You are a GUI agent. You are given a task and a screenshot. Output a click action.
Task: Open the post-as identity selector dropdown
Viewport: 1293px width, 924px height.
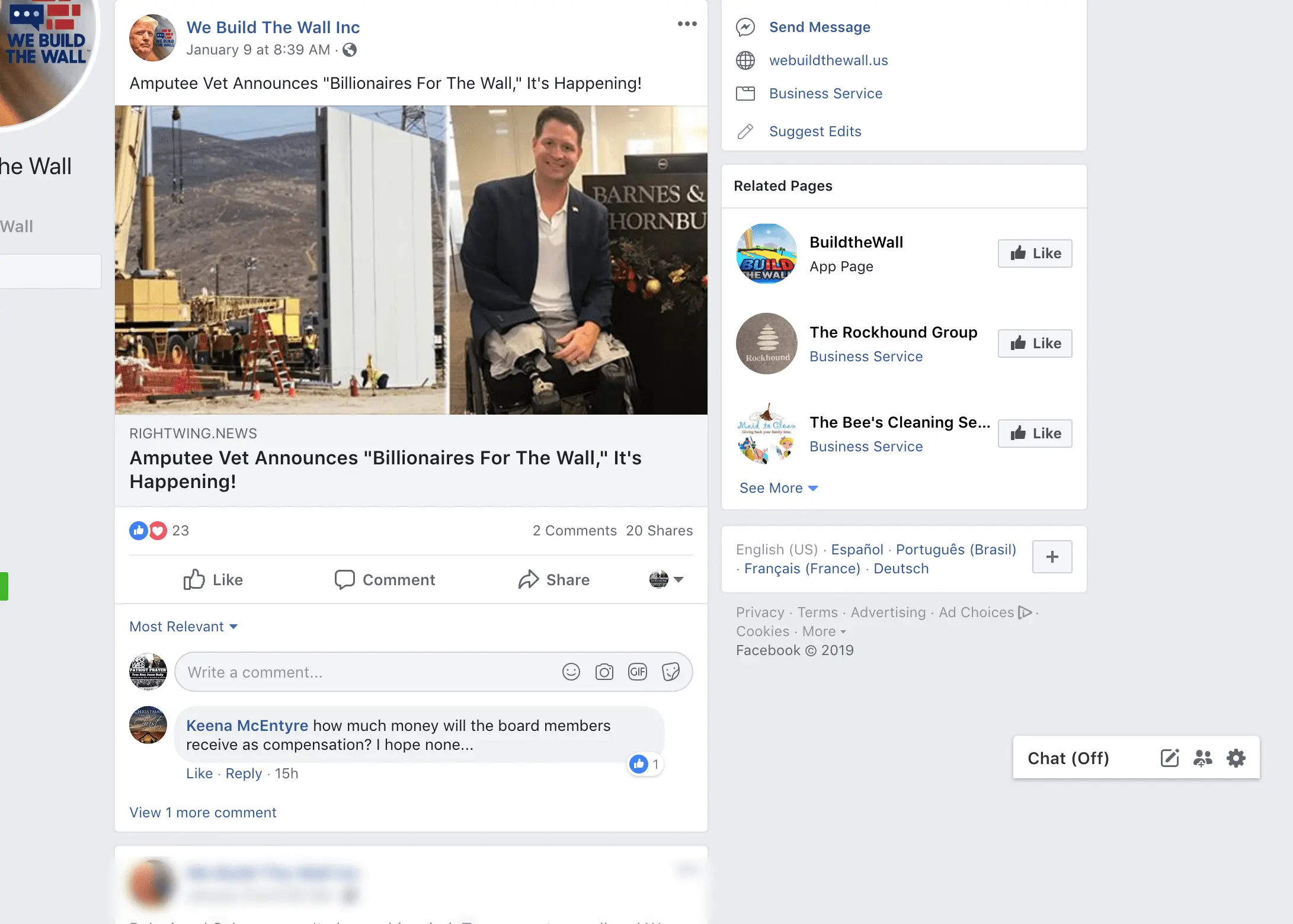point(667,579)
